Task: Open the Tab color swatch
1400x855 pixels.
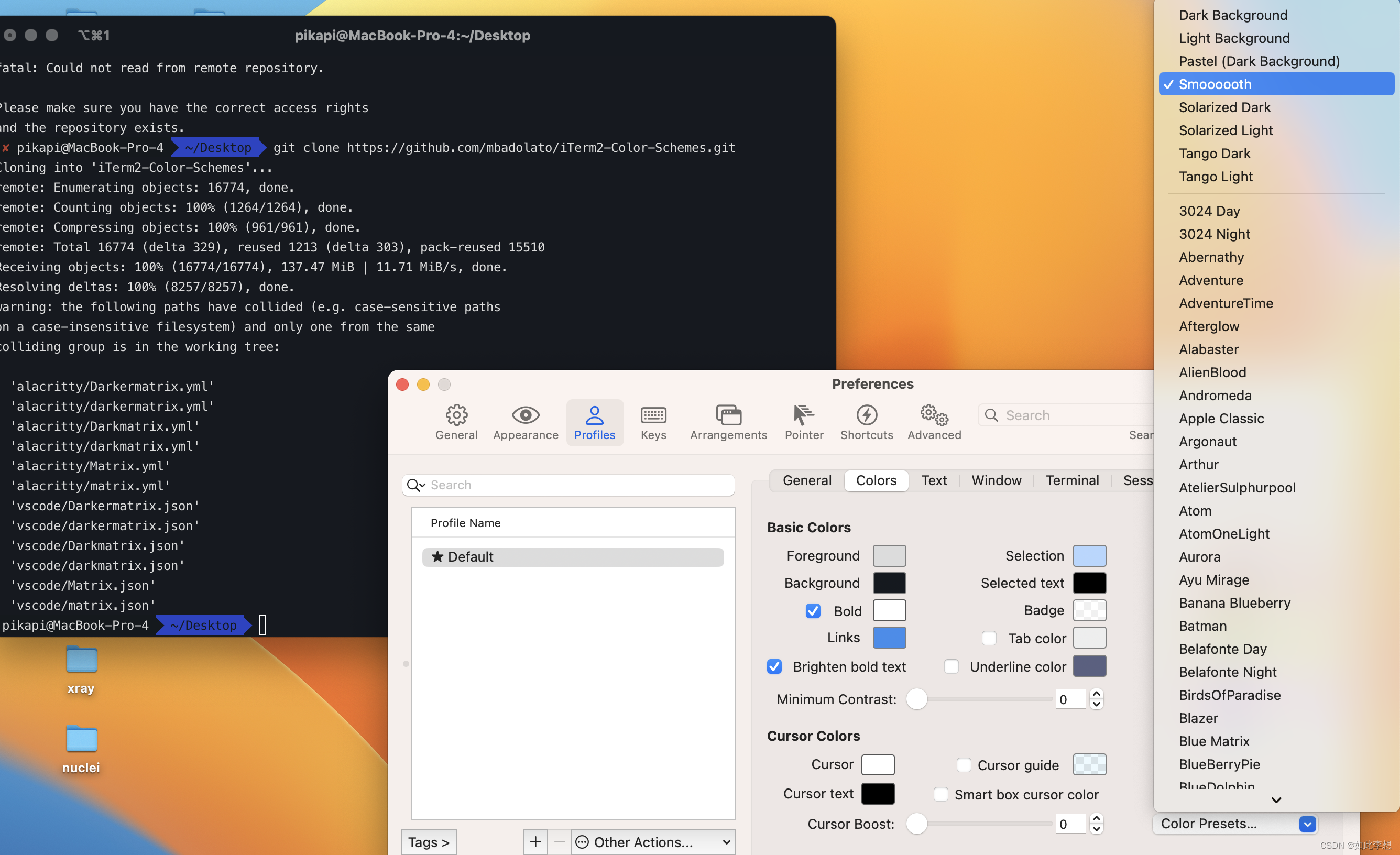Action: pos(1089,637)
